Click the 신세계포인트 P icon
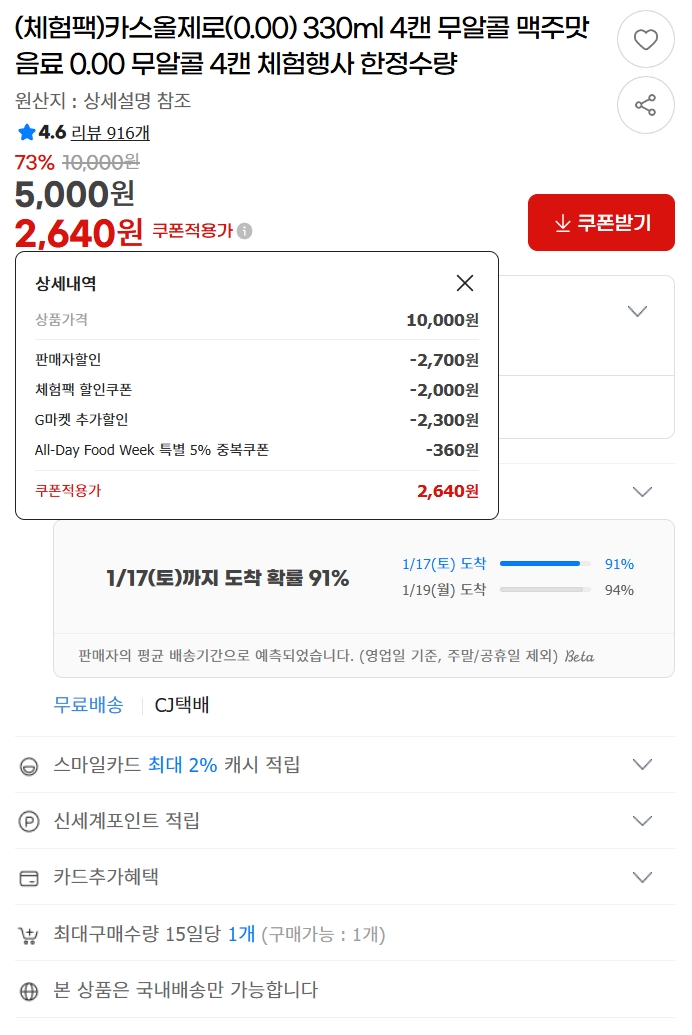Image resolution: width=692 pixels, height=1035 pixels. pos(29,822)
